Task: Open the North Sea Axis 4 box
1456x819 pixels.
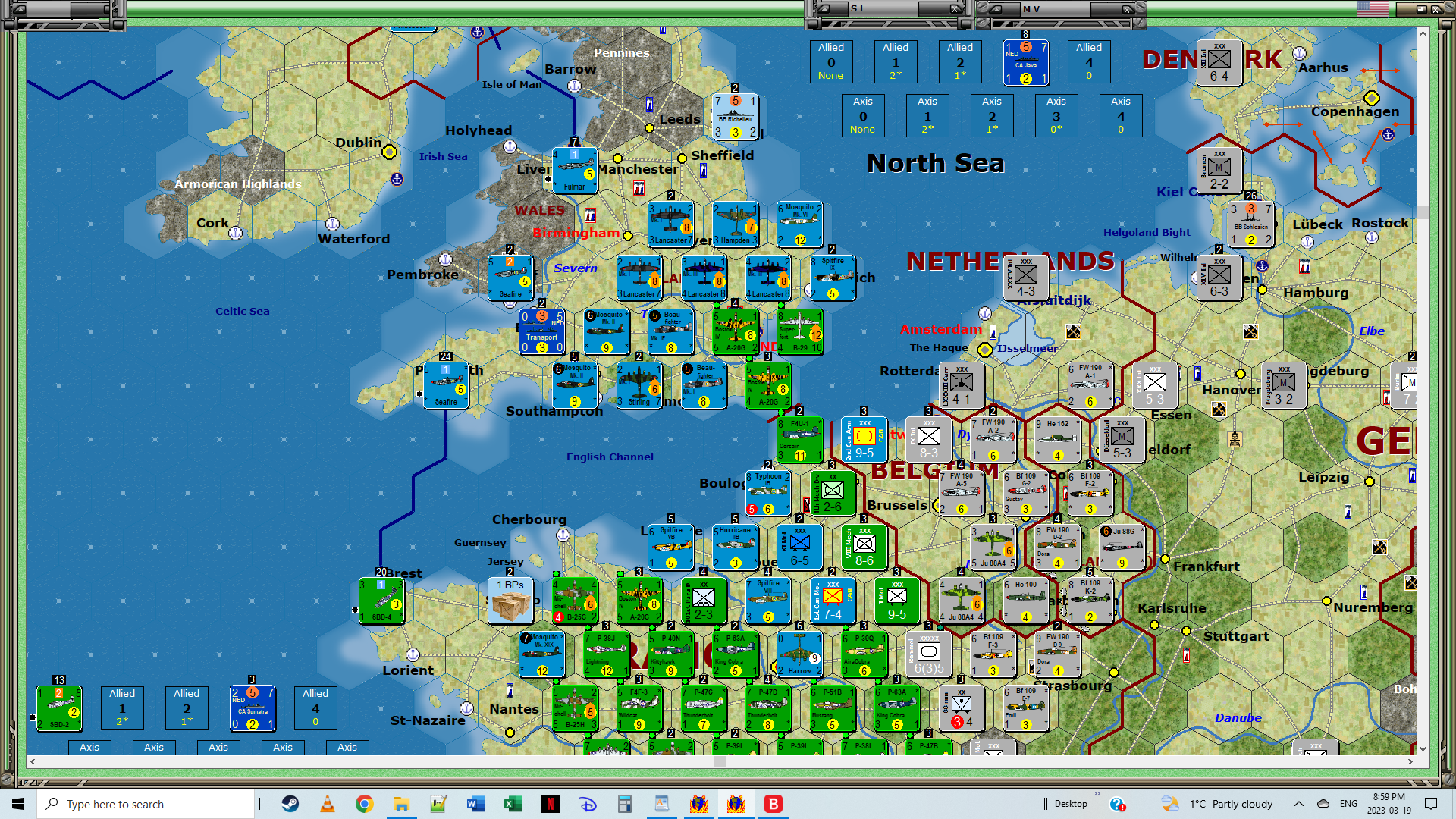Action: (x=1121, y=115)
